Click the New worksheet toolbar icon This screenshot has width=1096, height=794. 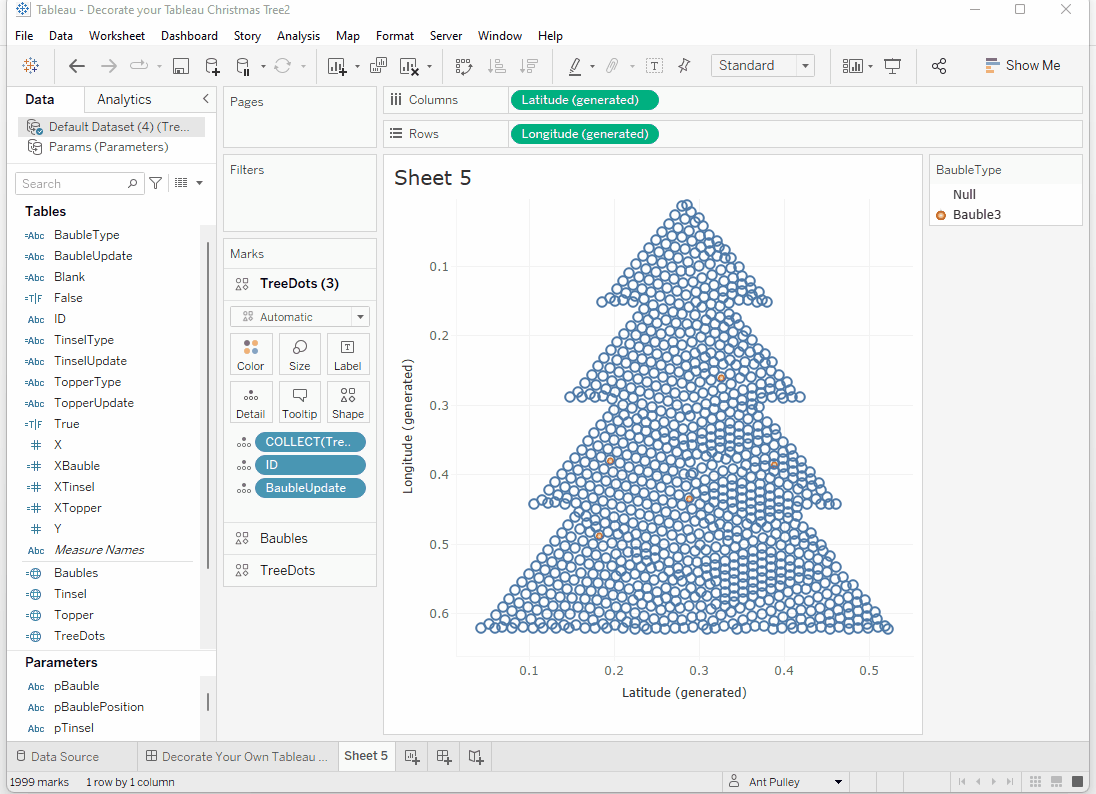(x=336, y=66)
